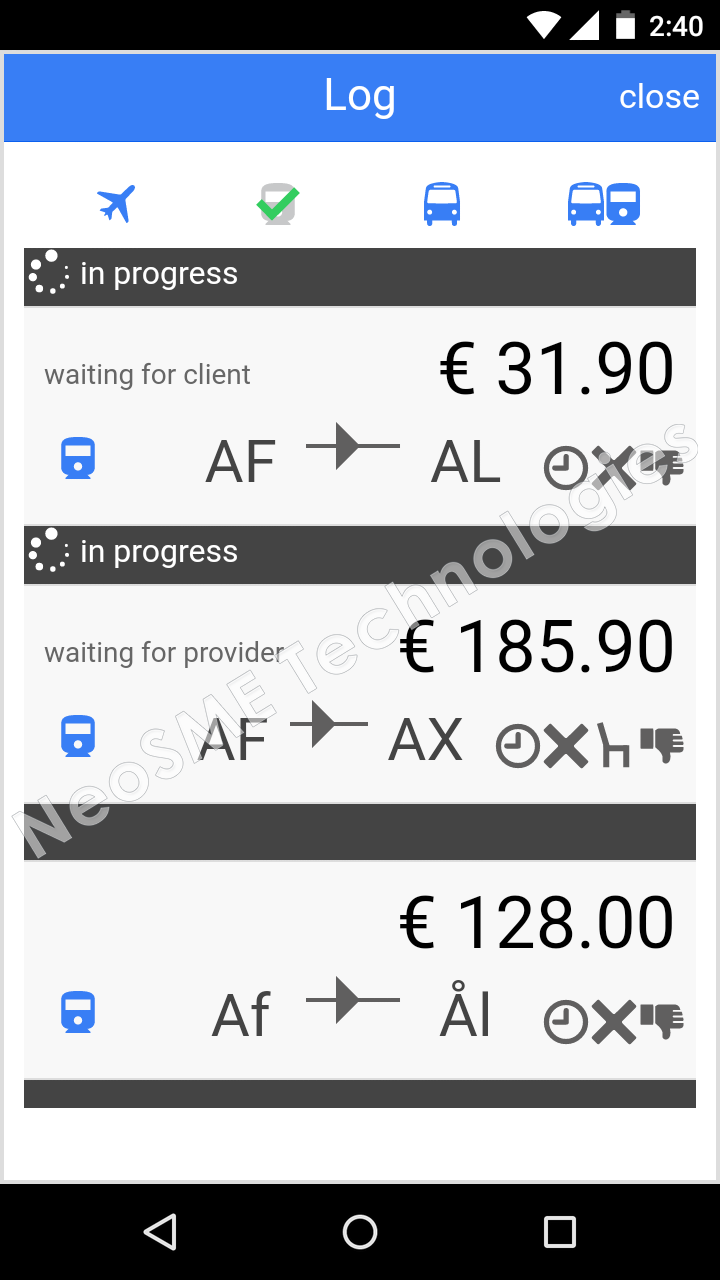Click the seat icon in €185.90 entry
The width and height of the screenshot is (720, 1280).
pos(614,746)
